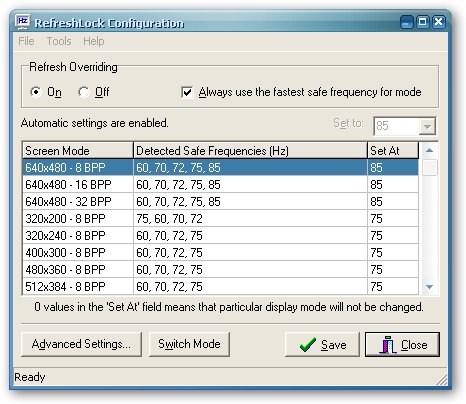Select the 640x480 - 8 BPP row

pyautogui.click(x=220, y=167)
